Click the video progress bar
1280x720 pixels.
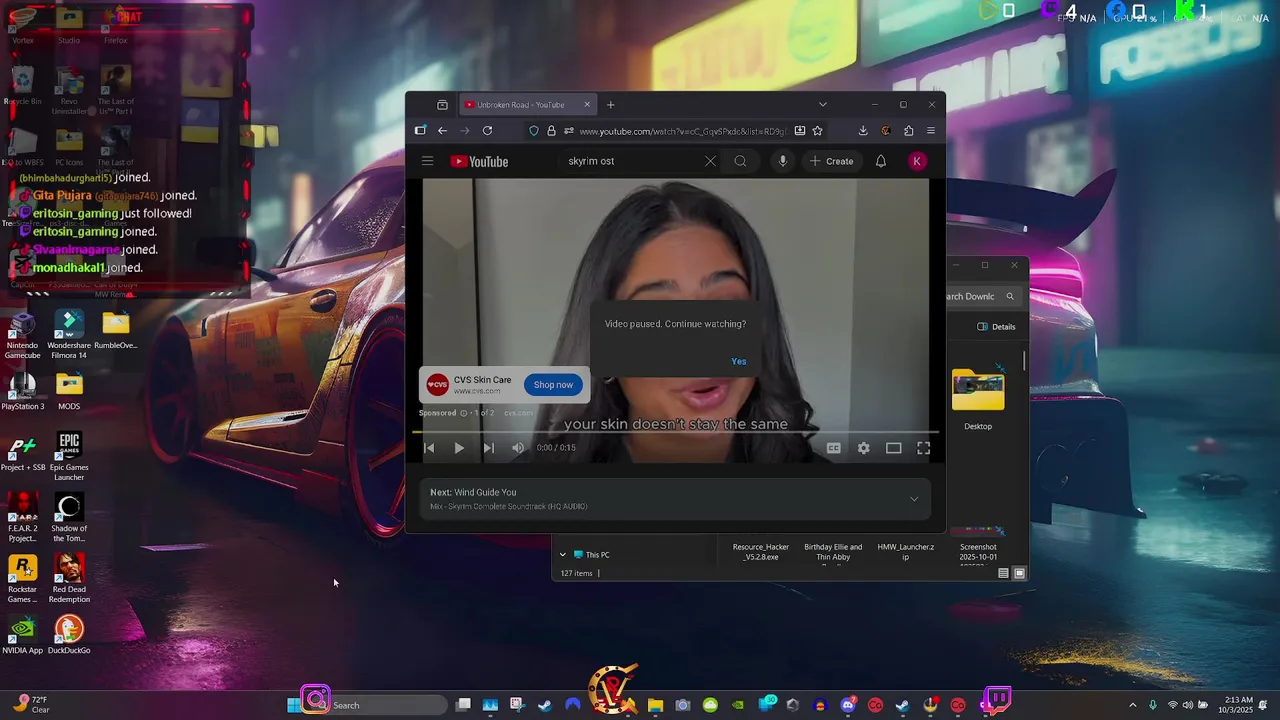point(675,432)
